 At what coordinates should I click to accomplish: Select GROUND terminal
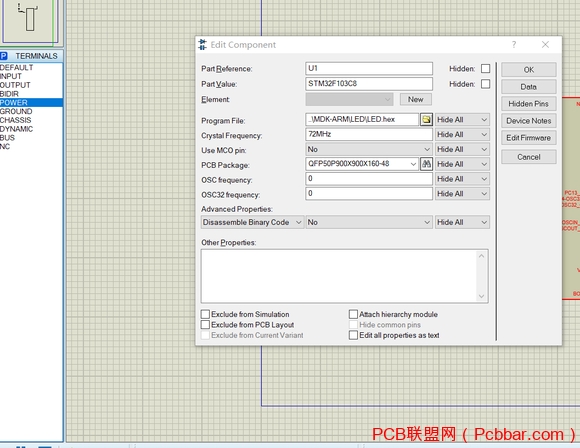pos(31,111)
